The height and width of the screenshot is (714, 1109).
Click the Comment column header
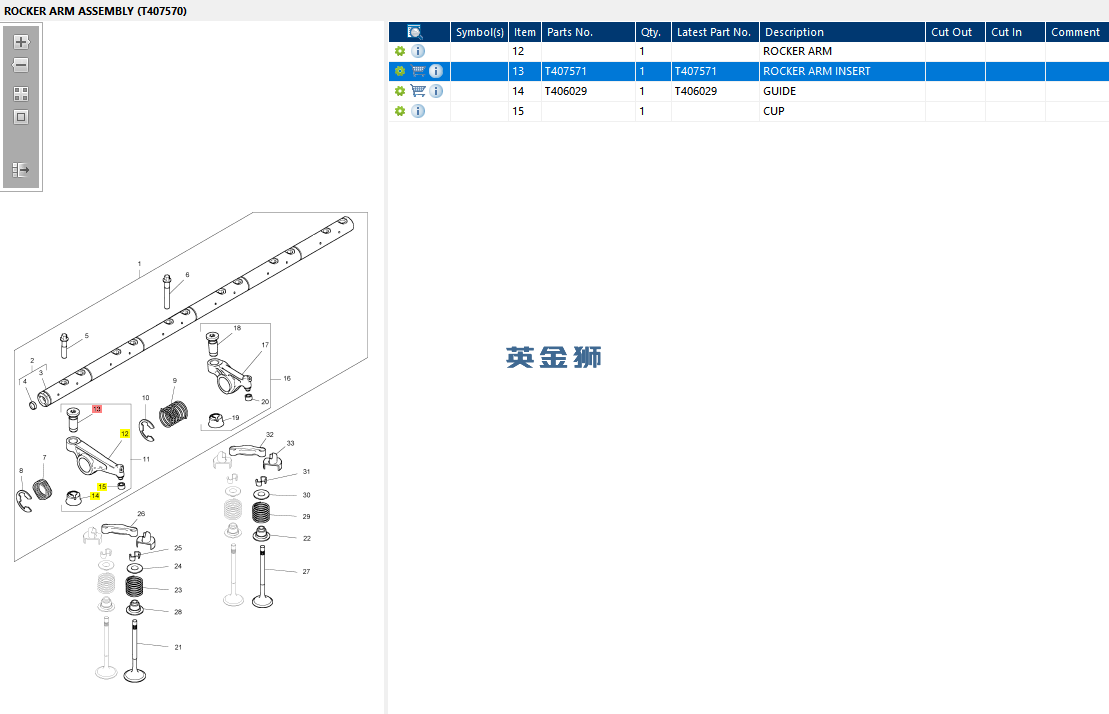point(1077,32)
